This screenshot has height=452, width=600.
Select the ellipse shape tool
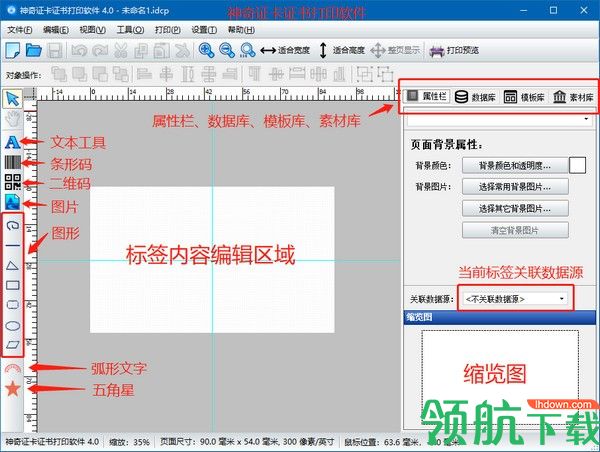coord(13,326)
